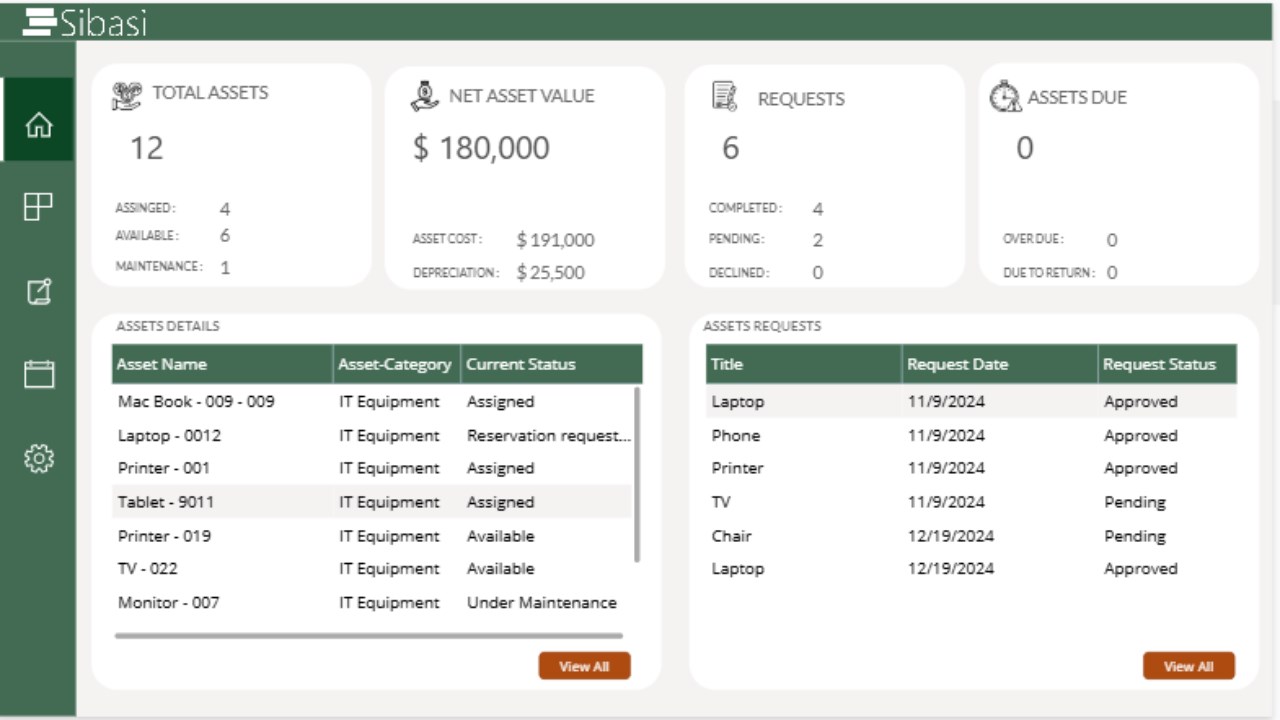
Task: Click View All under Assets Requests
Action: (1188, 666)
